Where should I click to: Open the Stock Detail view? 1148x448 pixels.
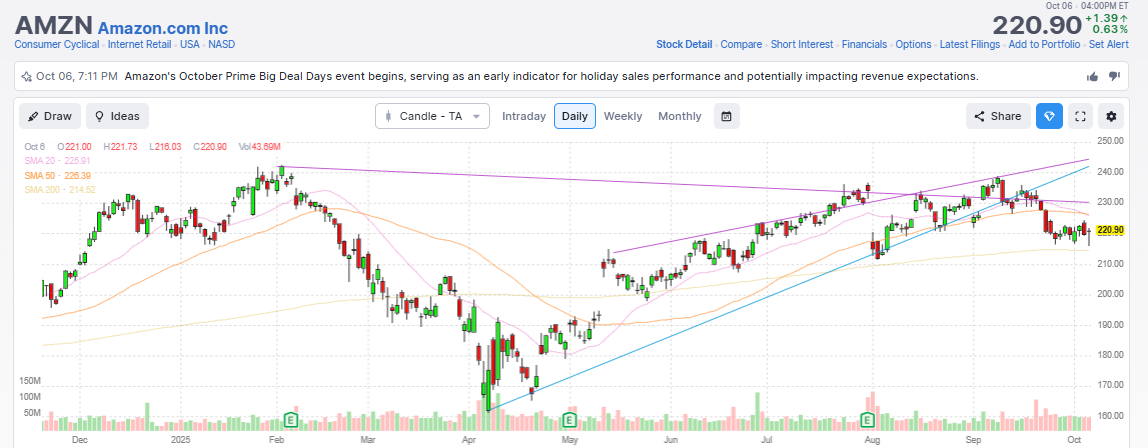click(x=684, y=44)
